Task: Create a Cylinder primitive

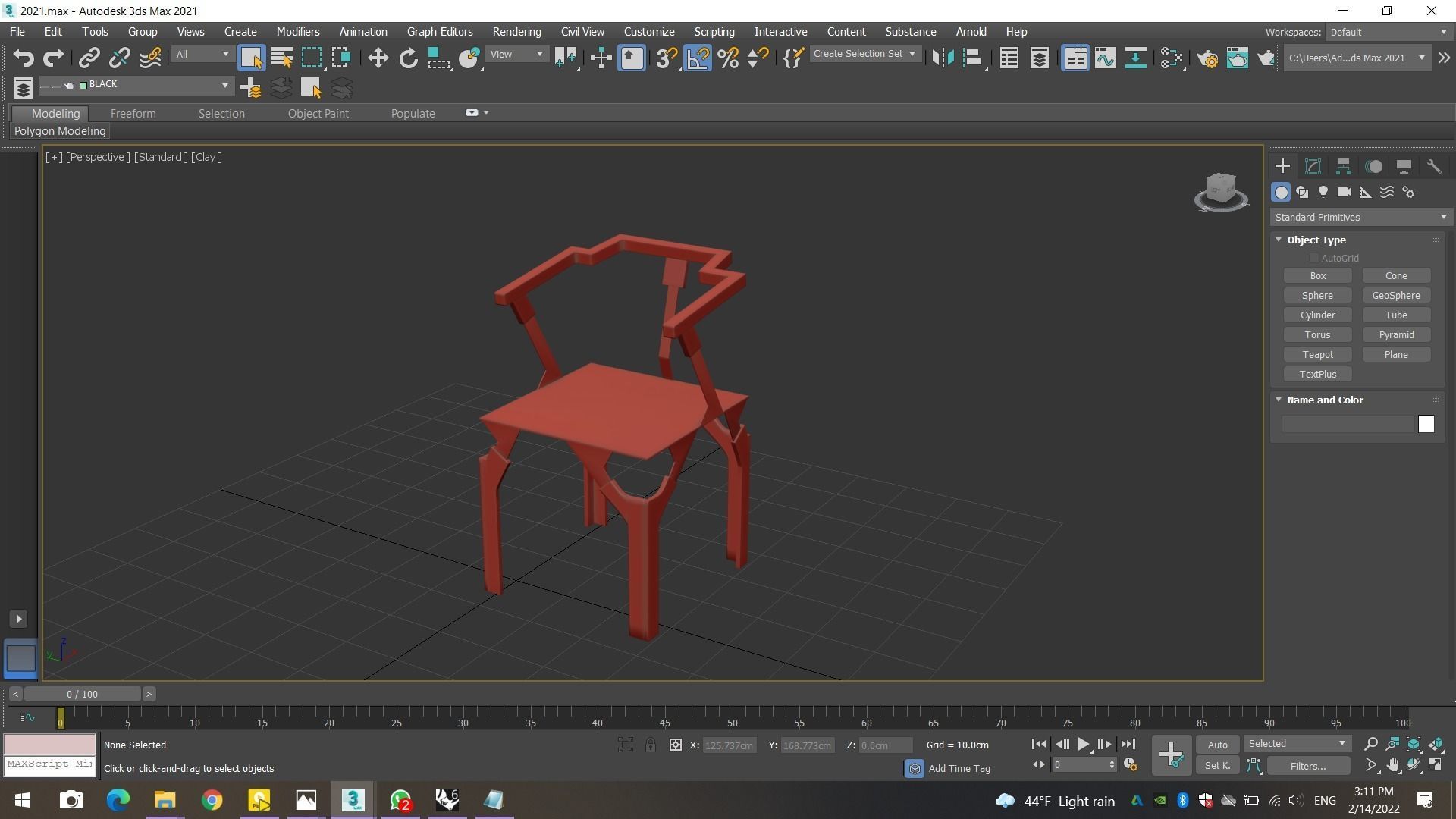Action: pos(1317,315)
